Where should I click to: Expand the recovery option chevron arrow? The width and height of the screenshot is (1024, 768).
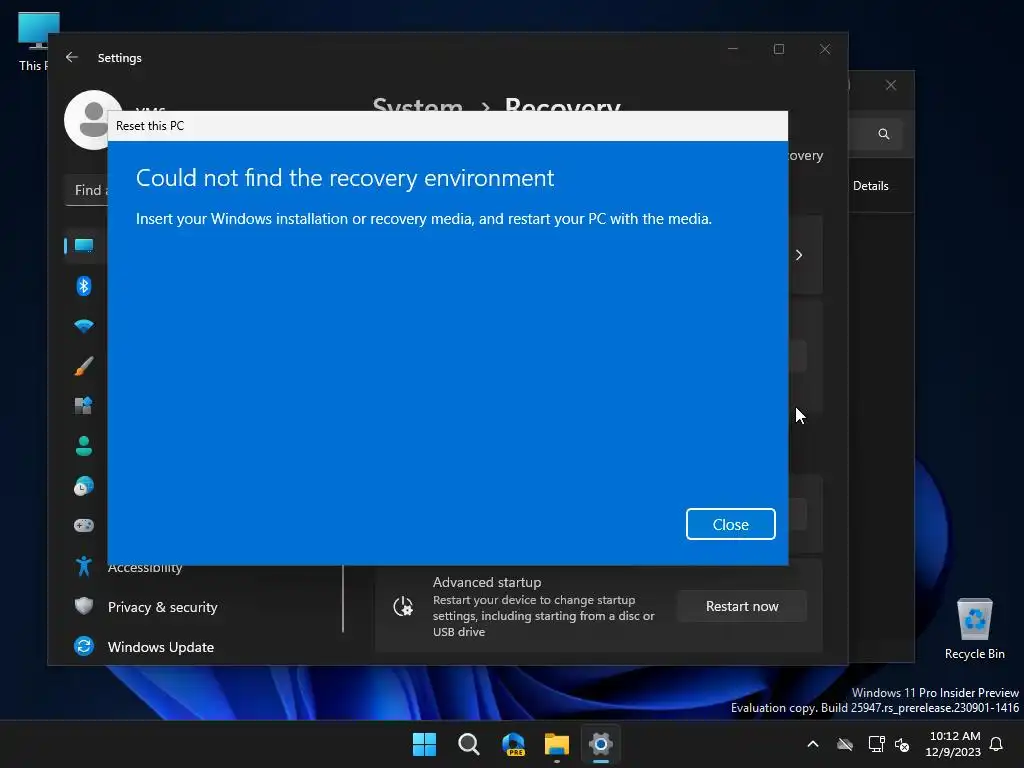pyautogui.click(x=799, y=255)
